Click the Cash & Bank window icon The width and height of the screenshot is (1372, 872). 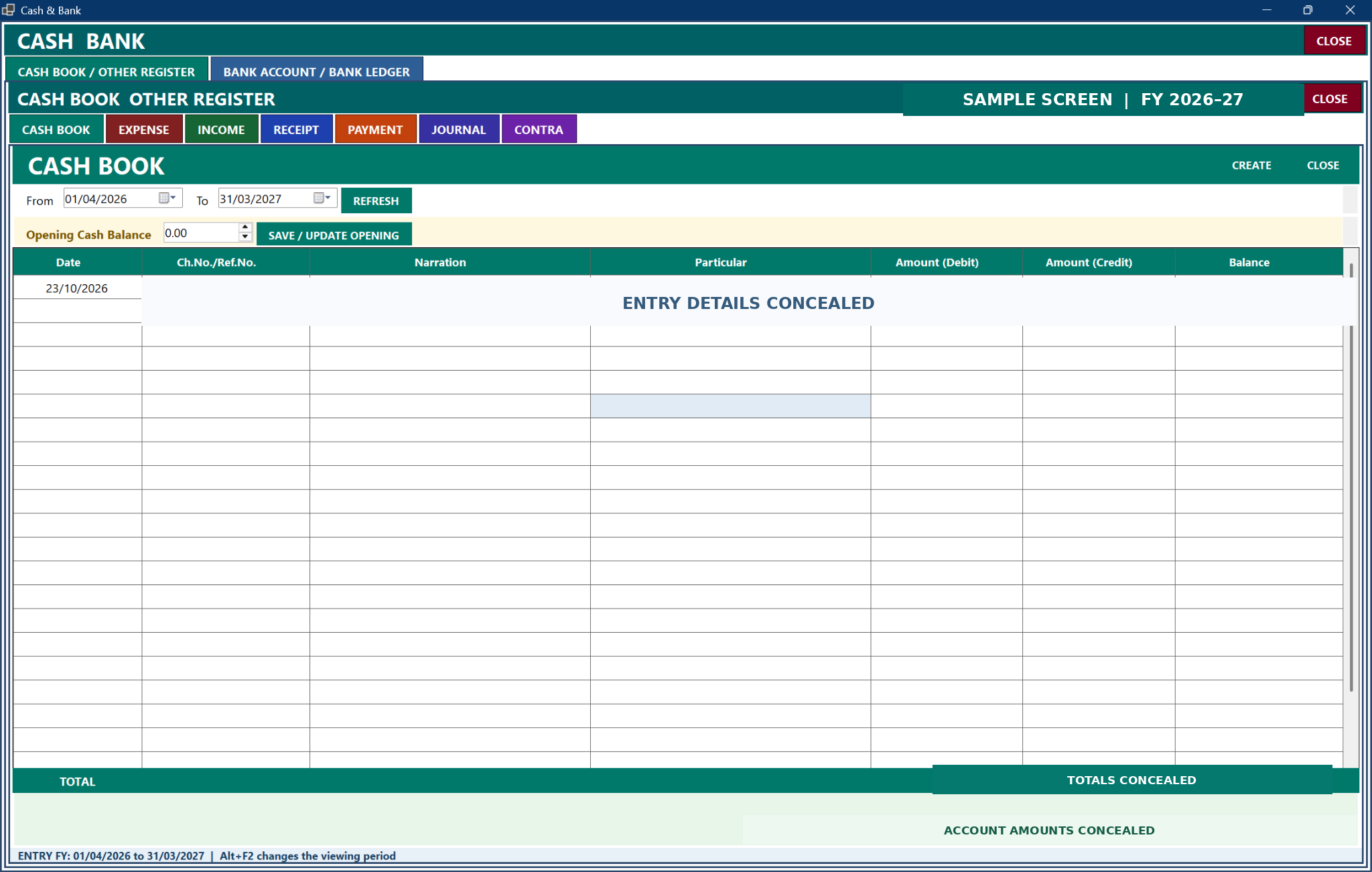[9, 10]
